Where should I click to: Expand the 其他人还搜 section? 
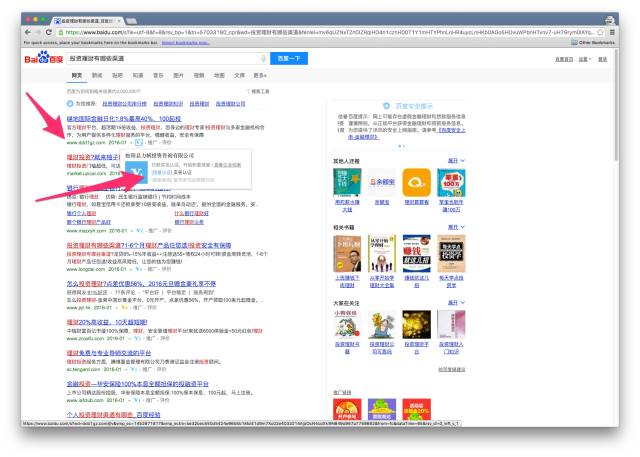456,161
